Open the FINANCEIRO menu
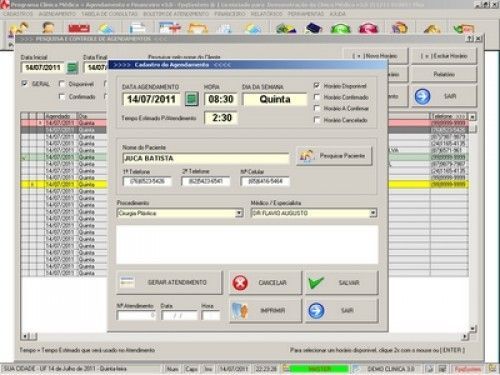 pos(230,14)
